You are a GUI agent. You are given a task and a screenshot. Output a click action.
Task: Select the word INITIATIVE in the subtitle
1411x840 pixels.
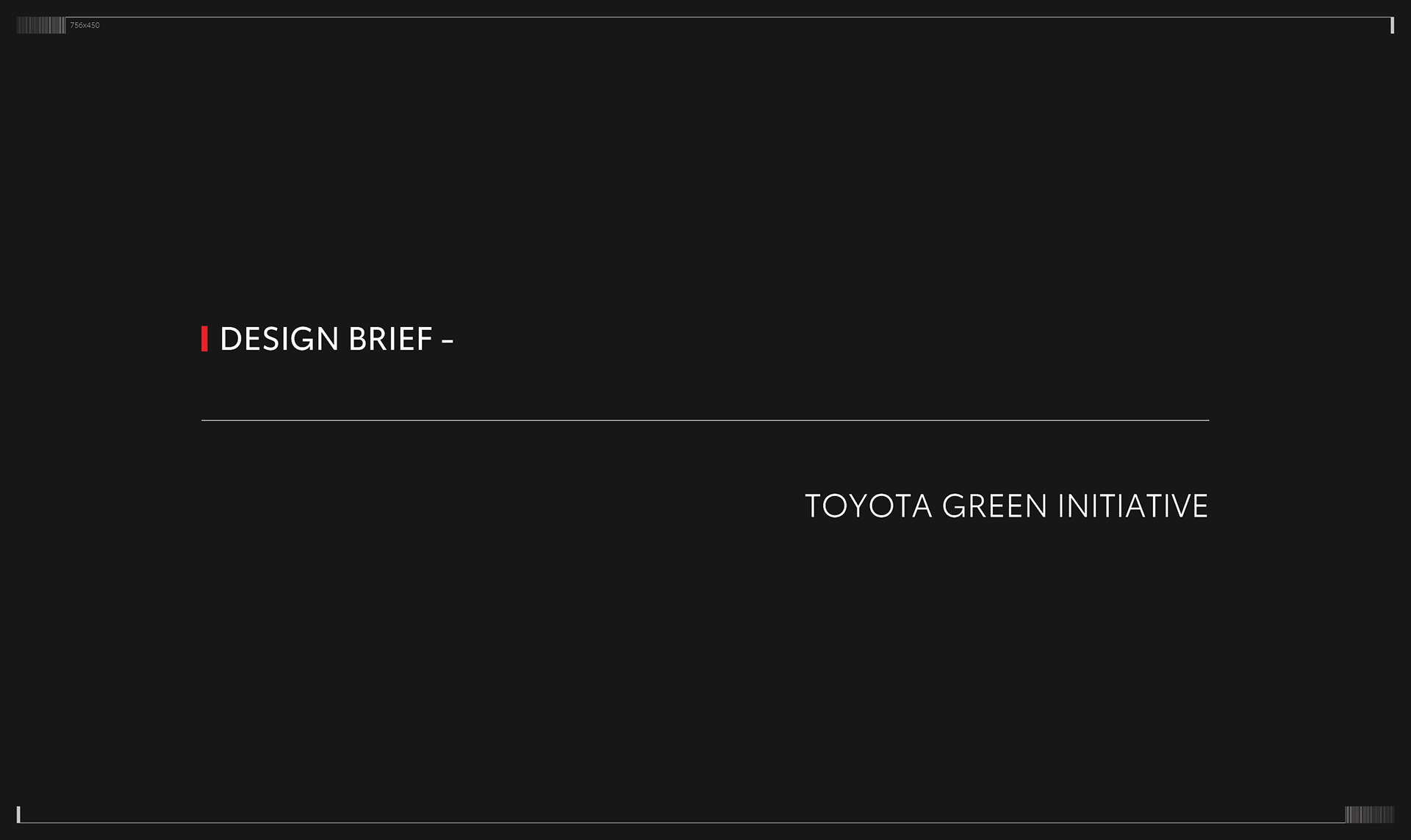1132,506
